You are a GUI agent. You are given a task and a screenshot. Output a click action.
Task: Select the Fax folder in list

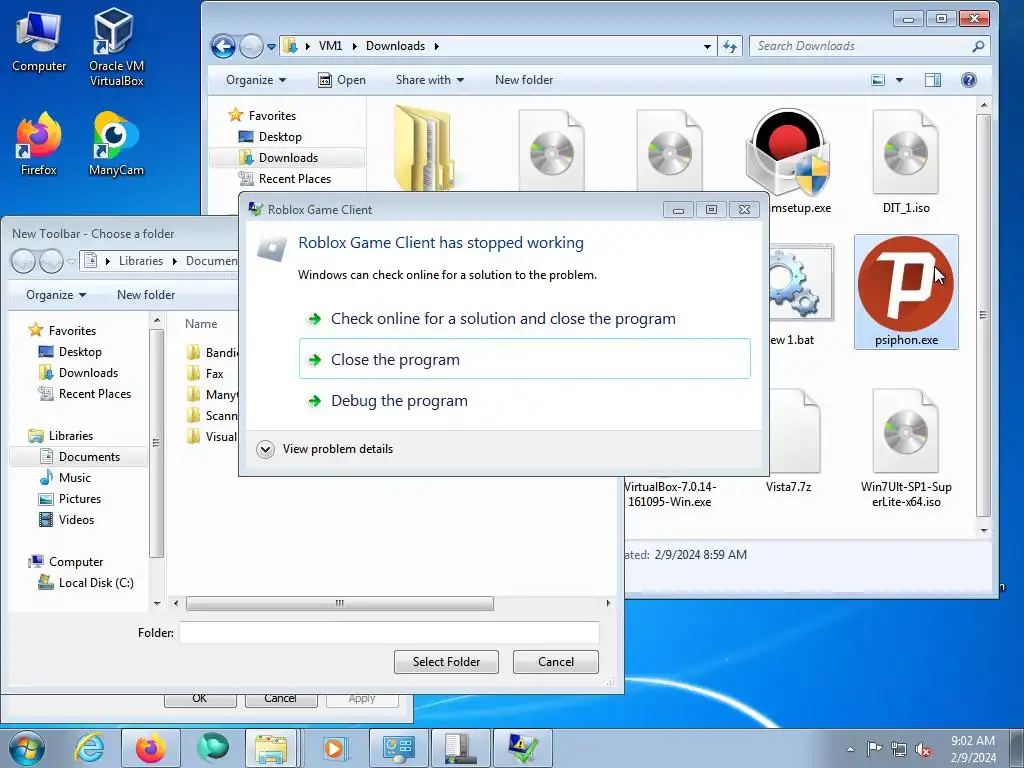coord(214,374)
